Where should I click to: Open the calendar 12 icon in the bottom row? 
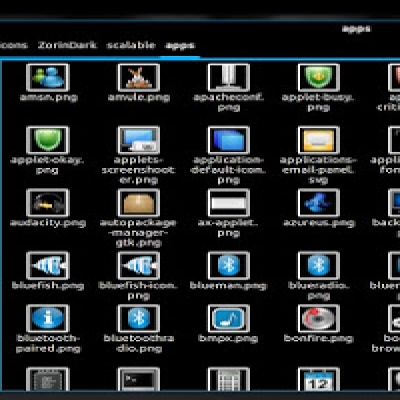319,379
